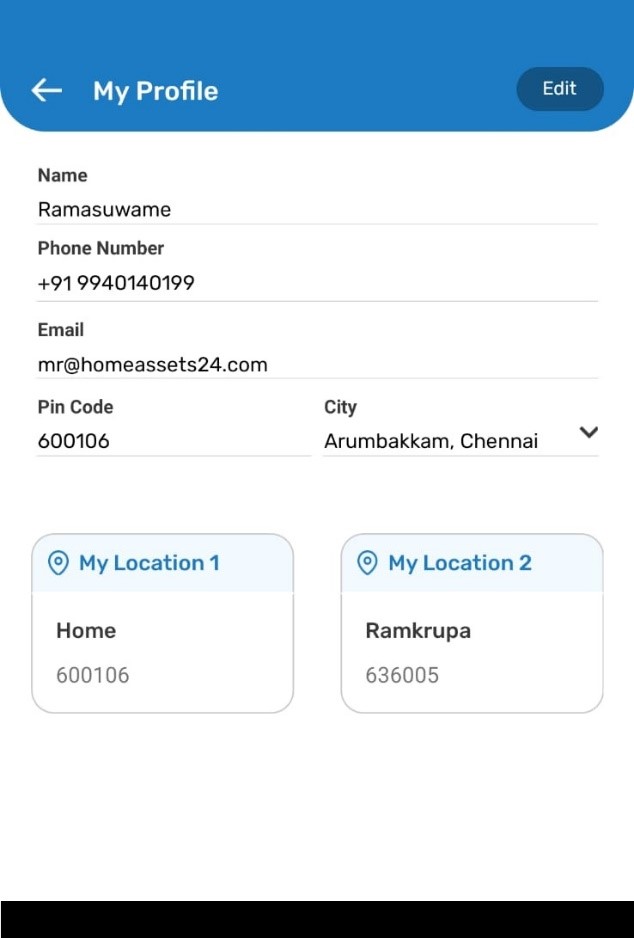Tap pin code 636005 under Ramkrupa
This screenshot has height=938, width=634.
(x=402, y=675)
